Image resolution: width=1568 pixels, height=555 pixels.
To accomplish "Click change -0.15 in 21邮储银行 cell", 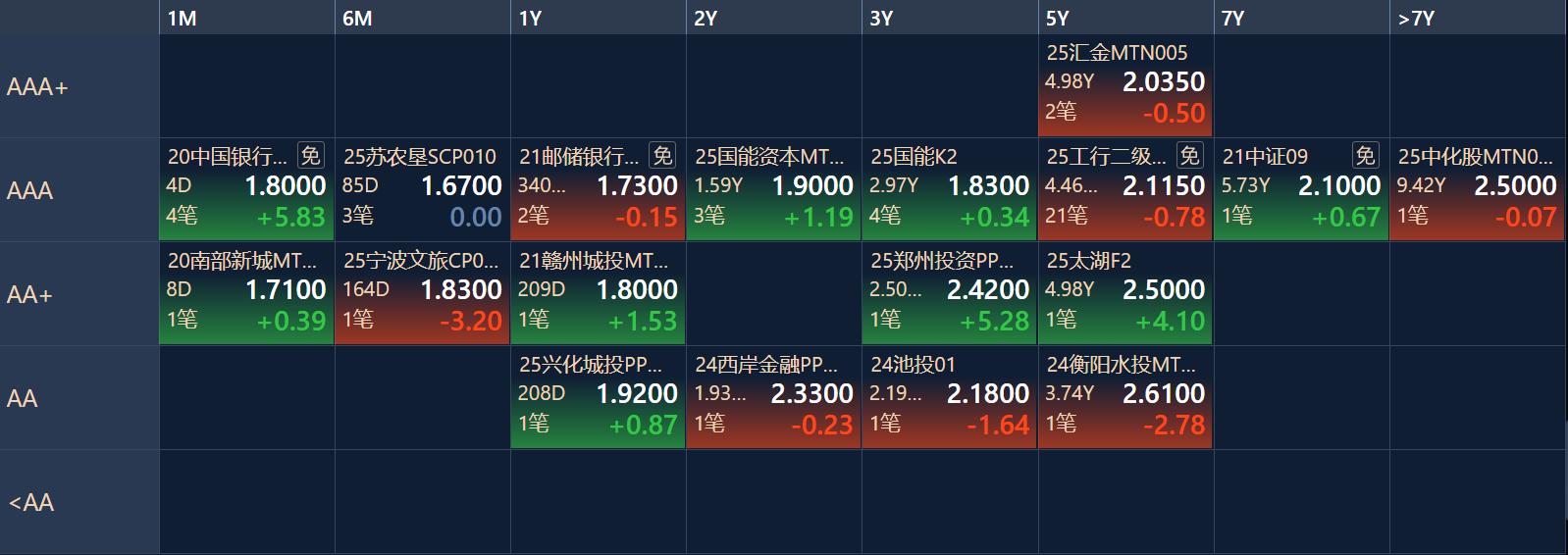I will point(647,218).
